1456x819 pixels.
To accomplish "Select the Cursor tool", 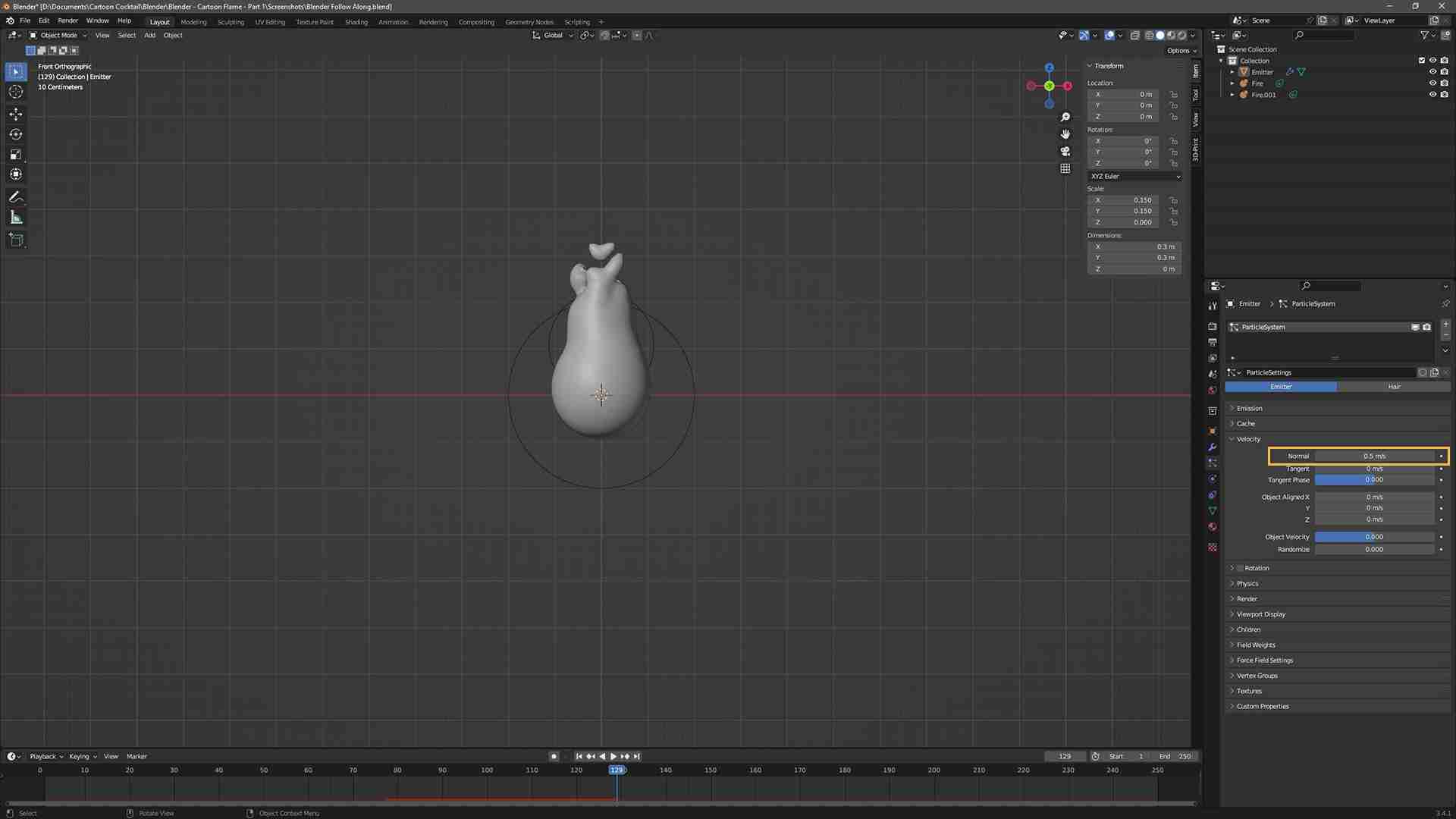I will (x=16, y=92).
